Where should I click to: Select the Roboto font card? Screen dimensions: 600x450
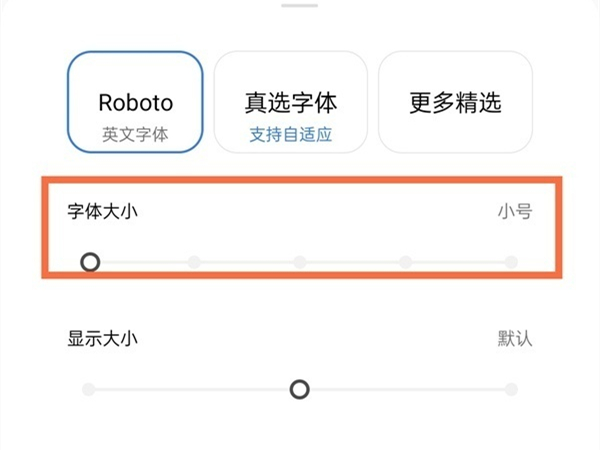(x=135, y=102)
